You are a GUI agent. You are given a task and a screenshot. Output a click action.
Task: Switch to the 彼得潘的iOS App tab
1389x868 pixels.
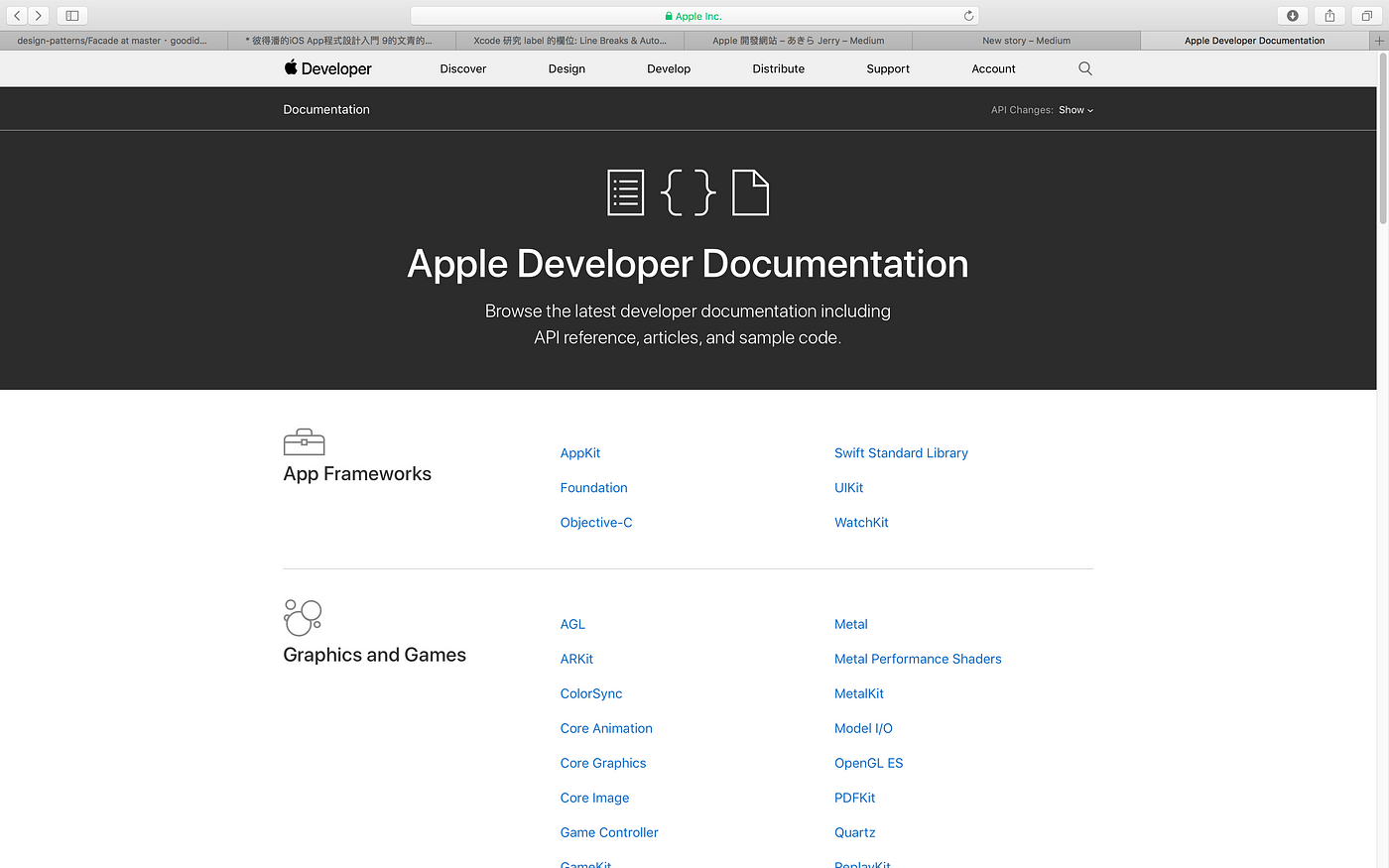coord(341,41)
